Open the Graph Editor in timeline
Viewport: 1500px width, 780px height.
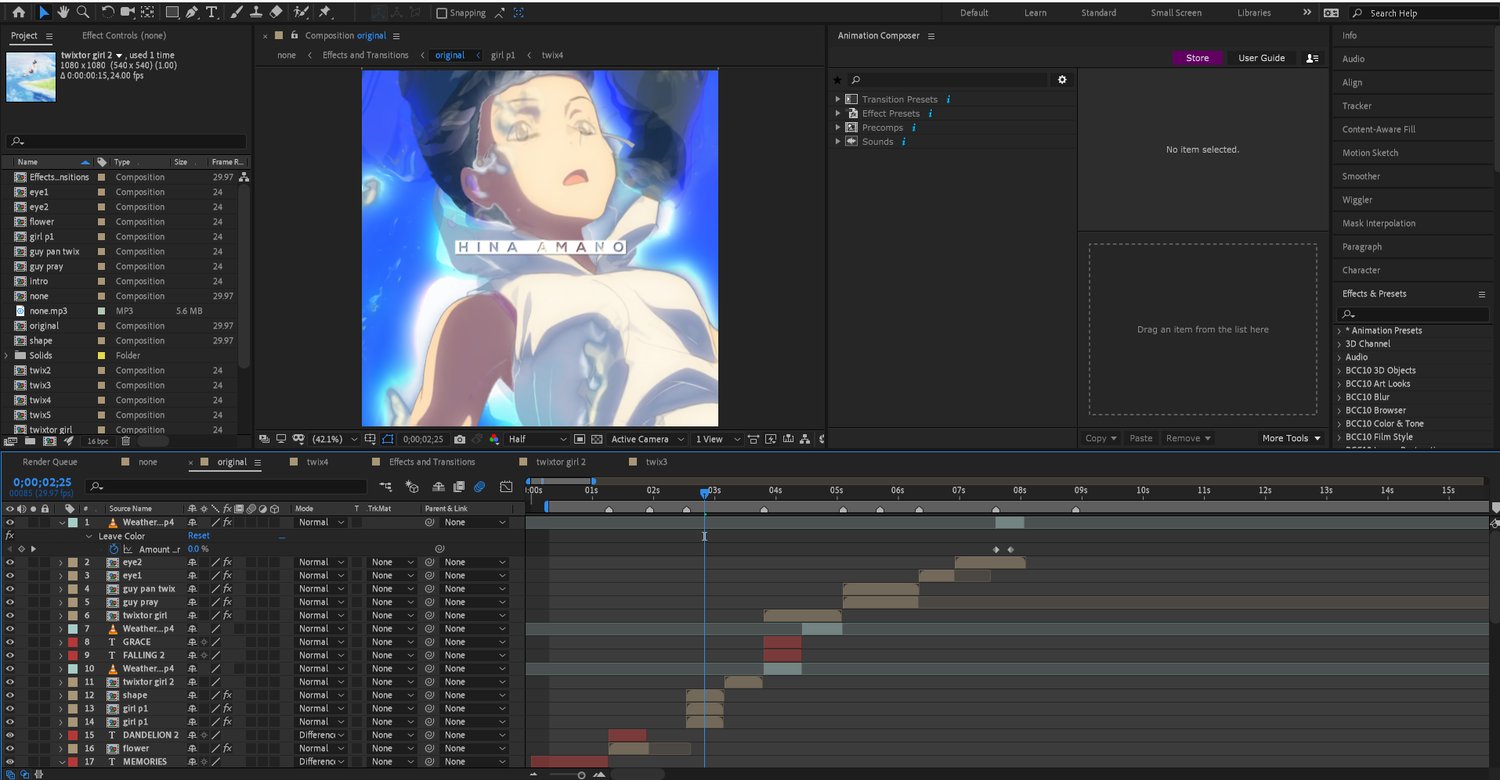(506, 487)
